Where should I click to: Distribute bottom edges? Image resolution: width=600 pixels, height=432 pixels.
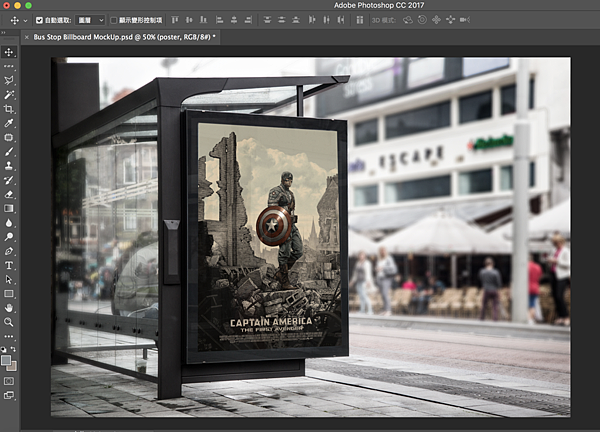296,20
